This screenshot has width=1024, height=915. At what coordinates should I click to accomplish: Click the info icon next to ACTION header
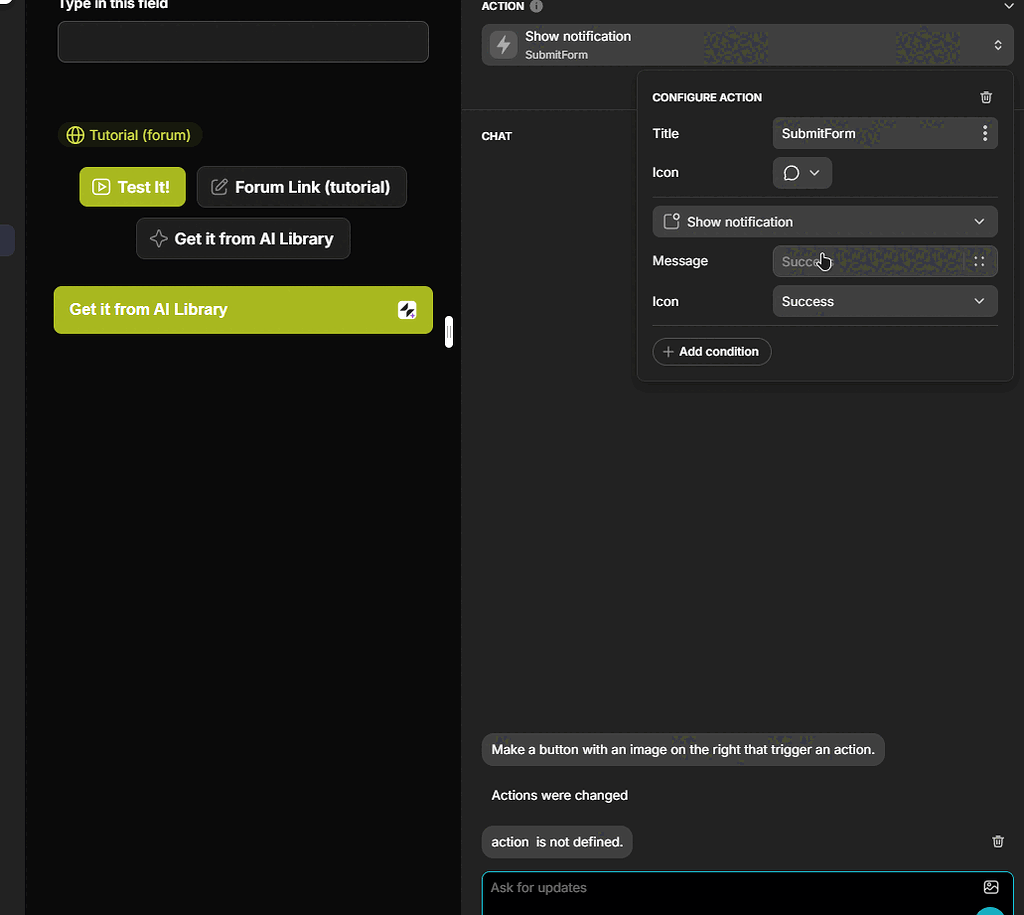[536, 6]
